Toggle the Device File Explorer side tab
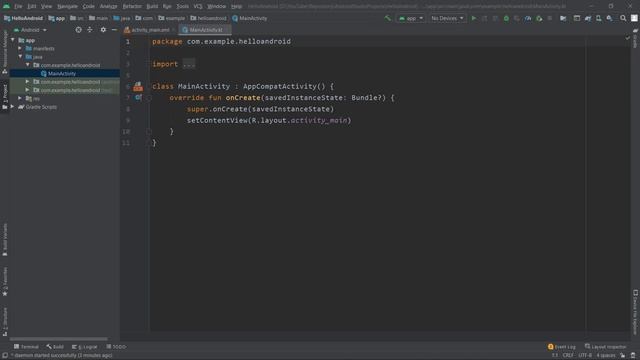 (x=635, y=313)
